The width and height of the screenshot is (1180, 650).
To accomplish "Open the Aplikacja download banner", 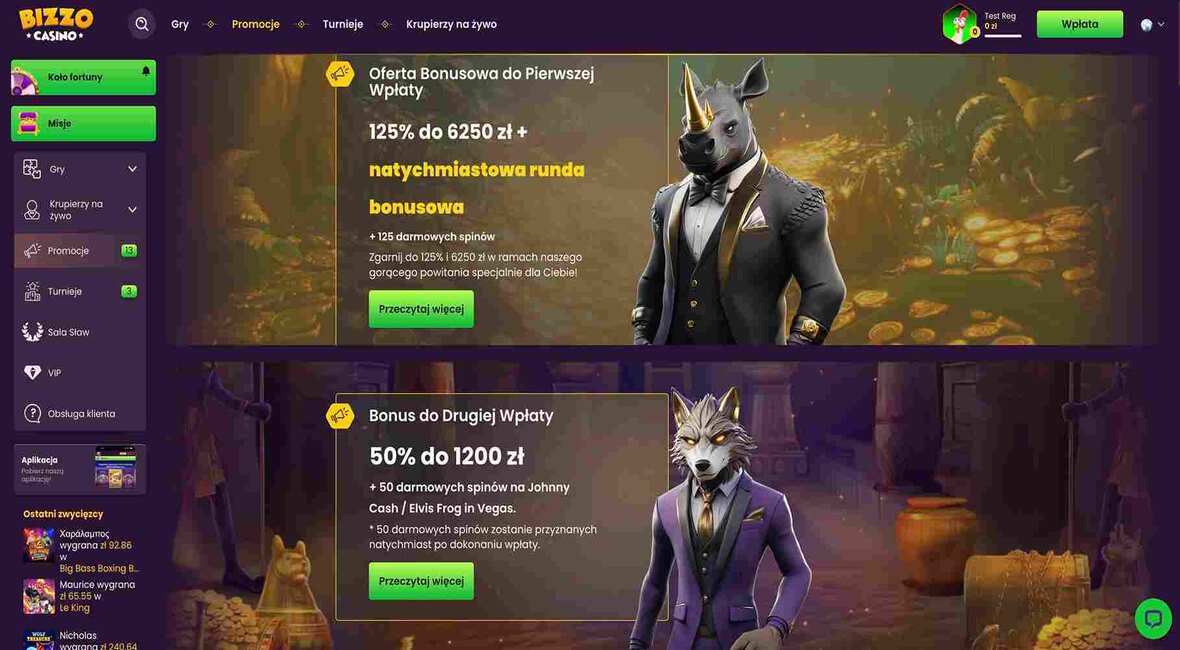I will tap(80, 469).
